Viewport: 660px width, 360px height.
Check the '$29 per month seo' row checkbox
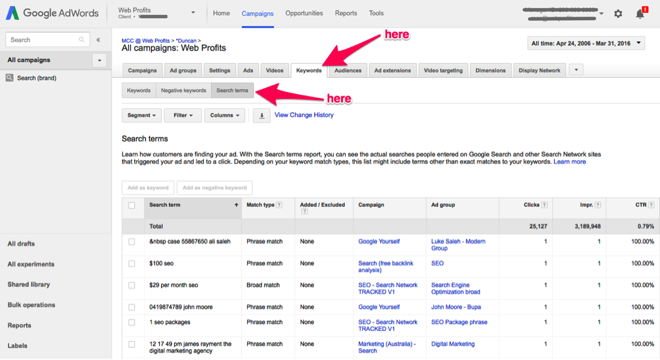click(x=132, y=285)
